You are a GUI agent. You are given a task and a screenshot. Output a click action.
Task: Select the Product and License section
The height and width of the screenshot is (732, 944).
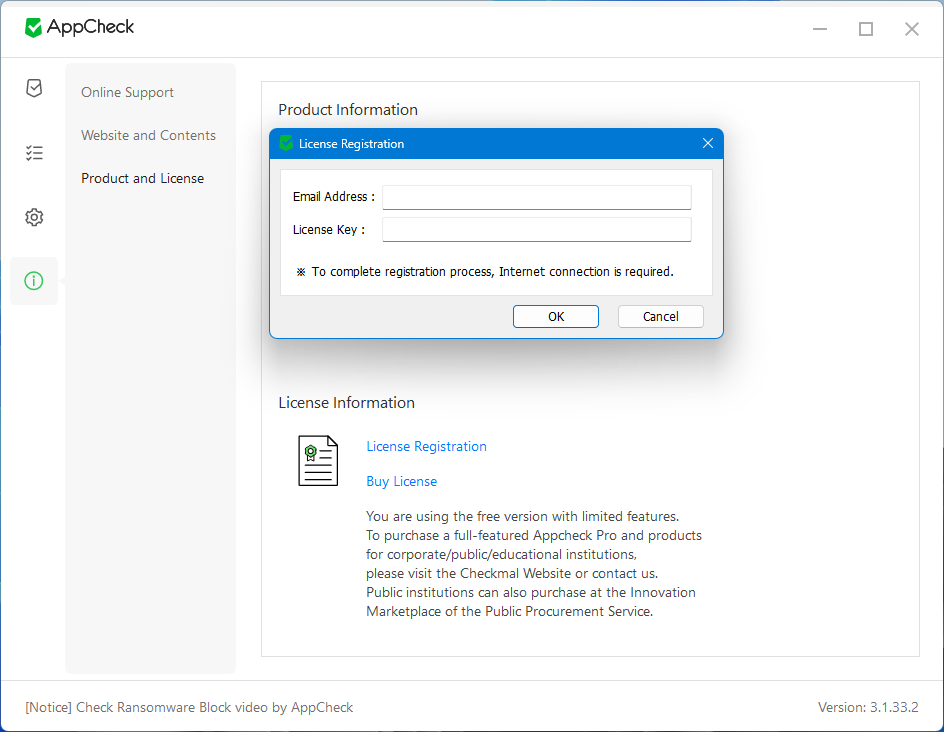coord(142,179)
